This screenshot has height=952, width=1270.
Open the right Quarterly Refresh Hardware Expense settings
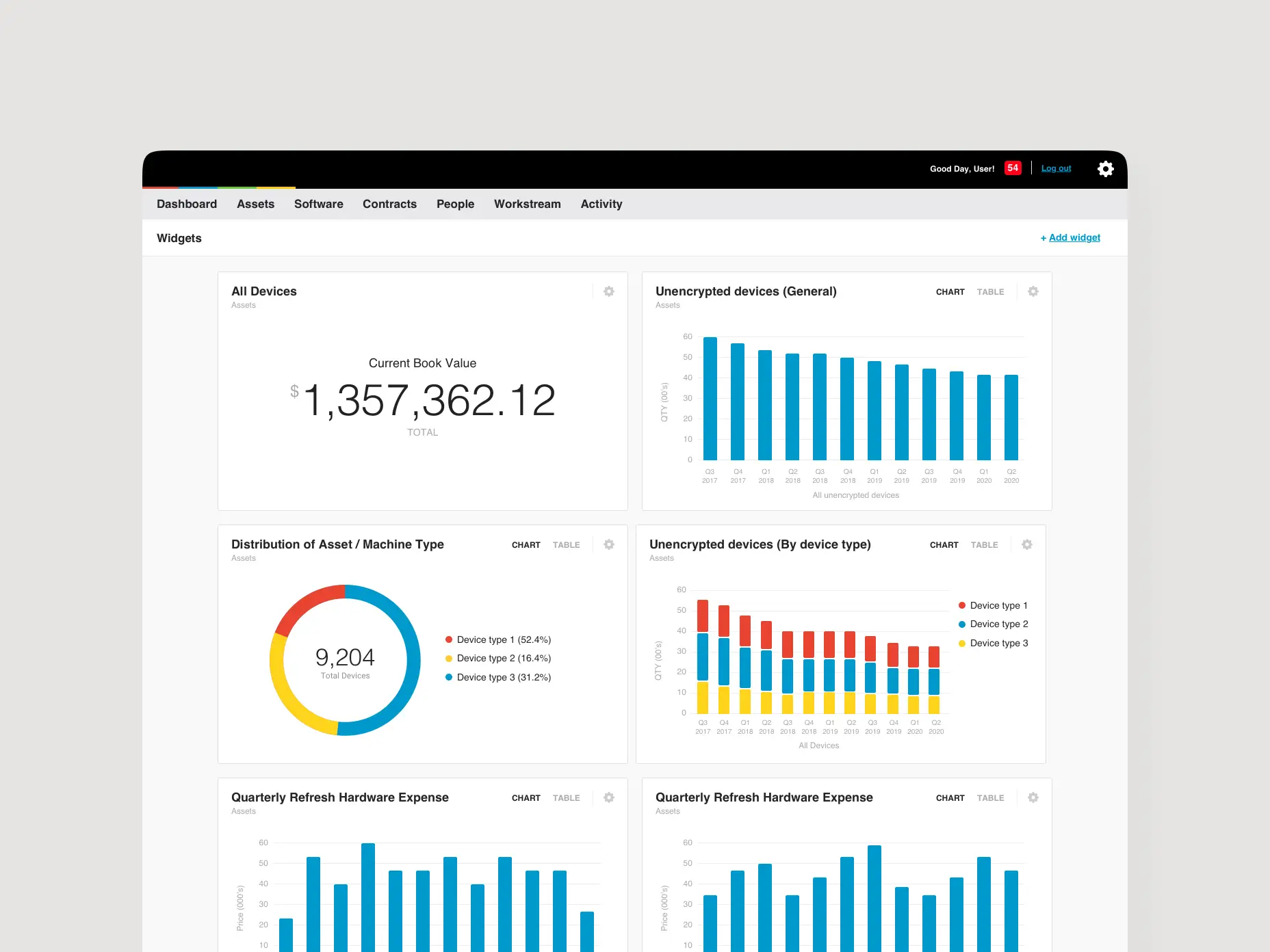(x=1033, y=797)
